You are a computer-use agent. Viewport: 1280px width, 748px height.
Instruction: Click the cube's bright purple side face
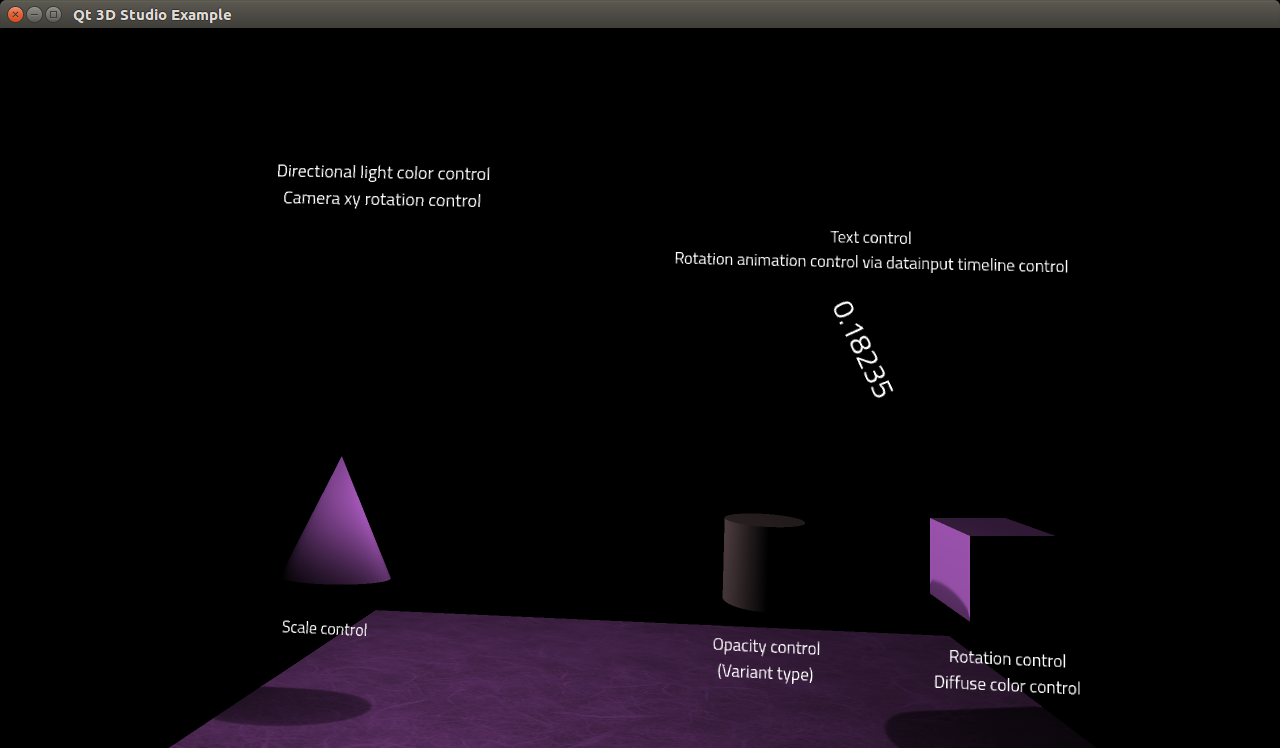point(949,565)
